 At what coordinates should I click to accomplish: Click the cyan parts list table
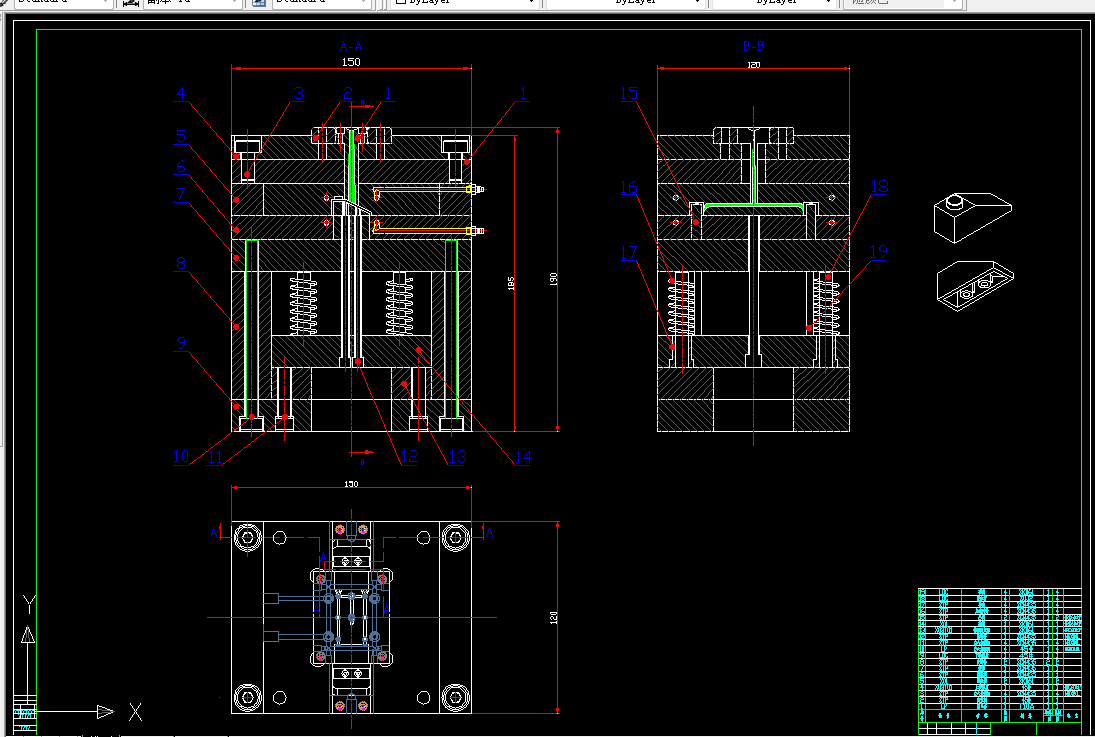(x=999, y=655)
